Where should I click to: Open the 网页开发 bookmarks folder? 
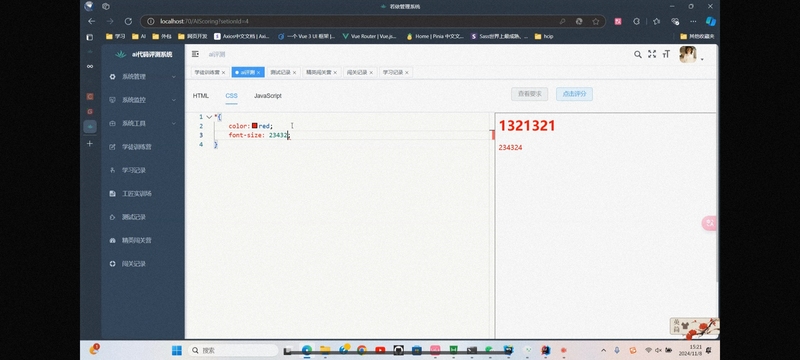pos(192,37)
